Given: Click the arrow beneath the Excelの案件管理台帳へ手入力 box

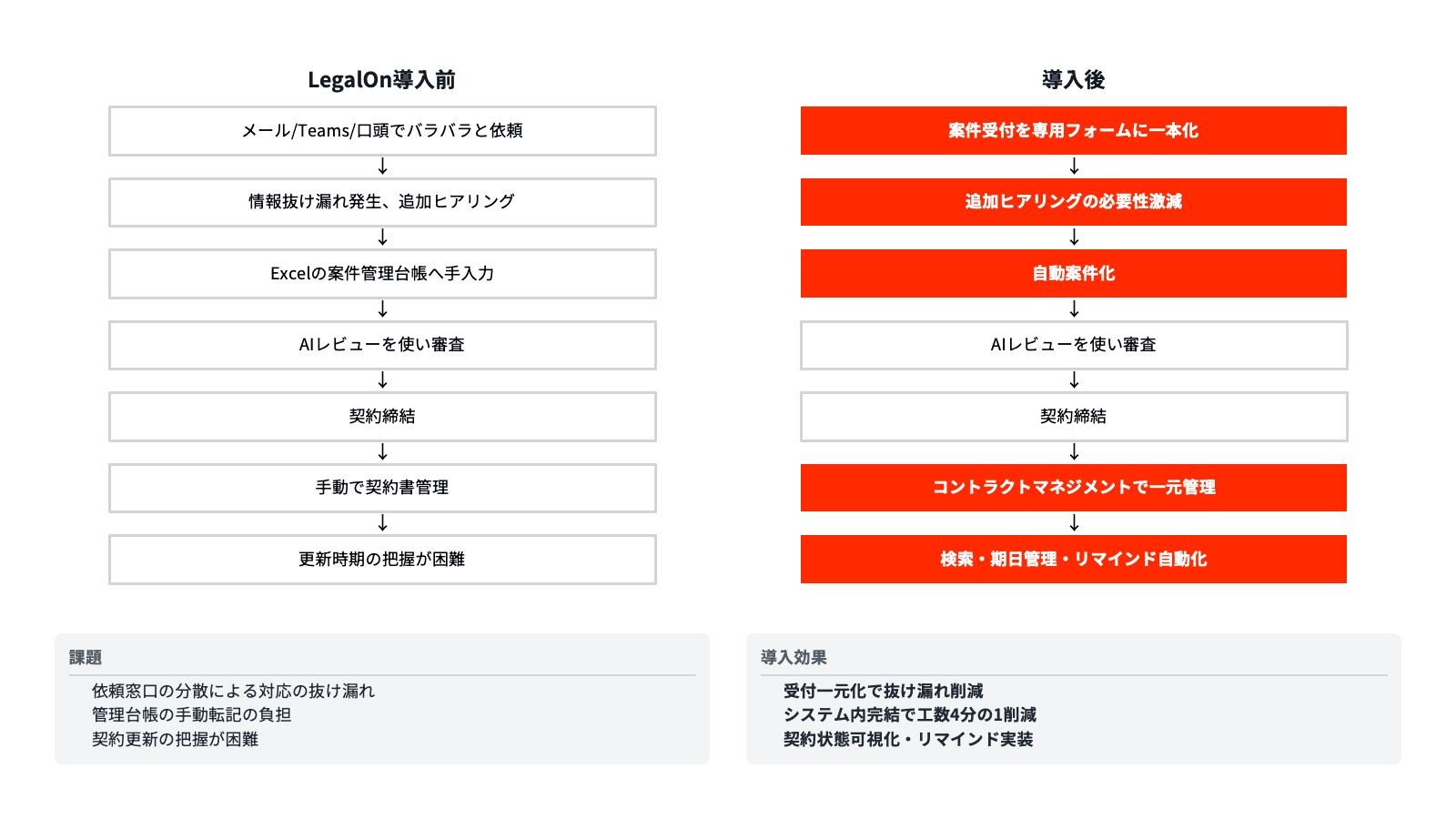Looking at the screenshot, I should [x=382, y=309].
